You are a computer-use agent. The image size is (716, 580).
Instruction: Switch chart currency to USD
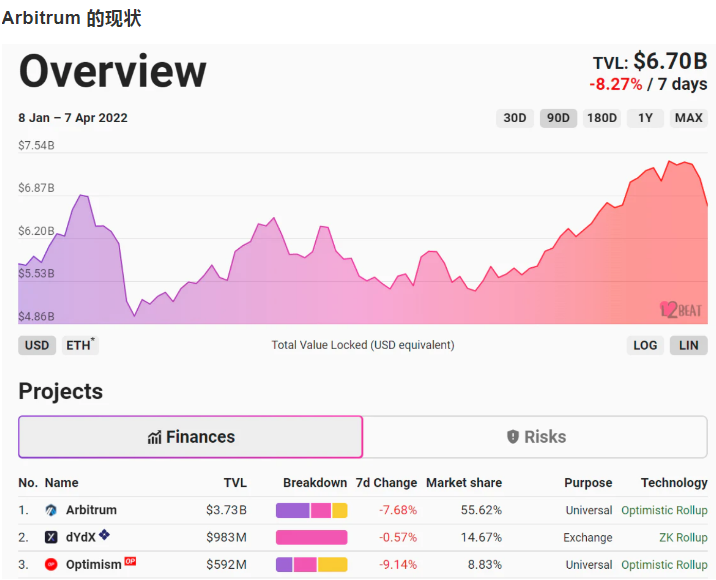37,345
